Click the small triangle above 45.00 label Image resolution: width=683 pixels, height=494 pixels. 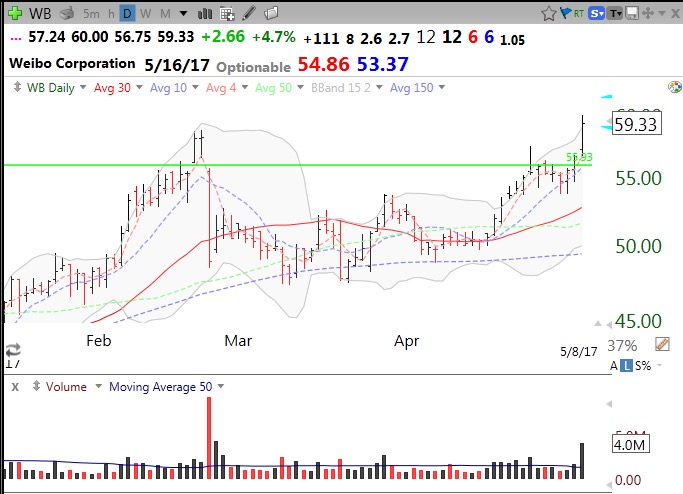coord(598,324)
